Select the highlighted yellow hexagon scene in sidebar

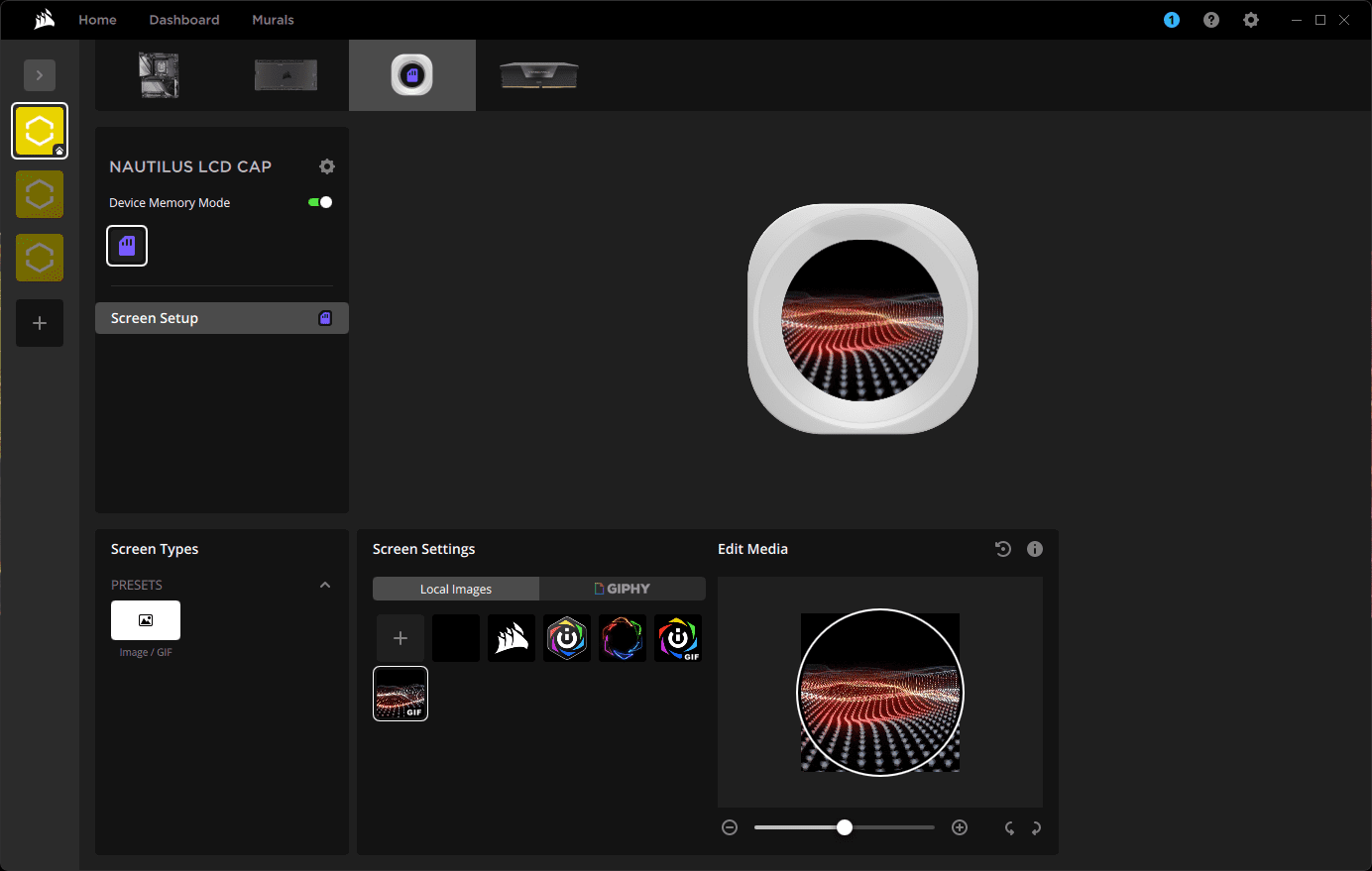(x=40, y=130)
